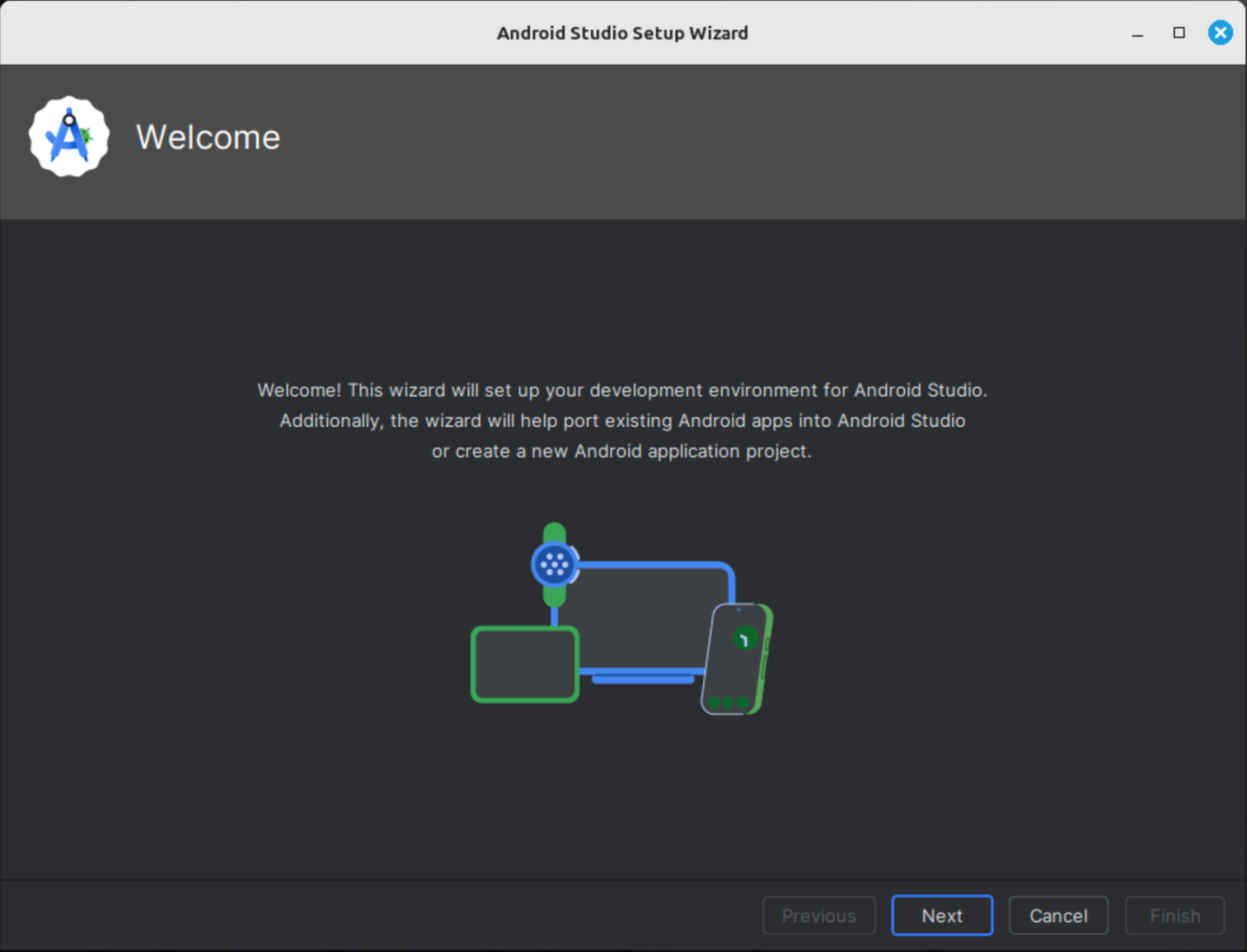Image resolution: width=1247 pixels, height=952 pixels.
Task: Click the disabled Finish button
Action: 1174,915
